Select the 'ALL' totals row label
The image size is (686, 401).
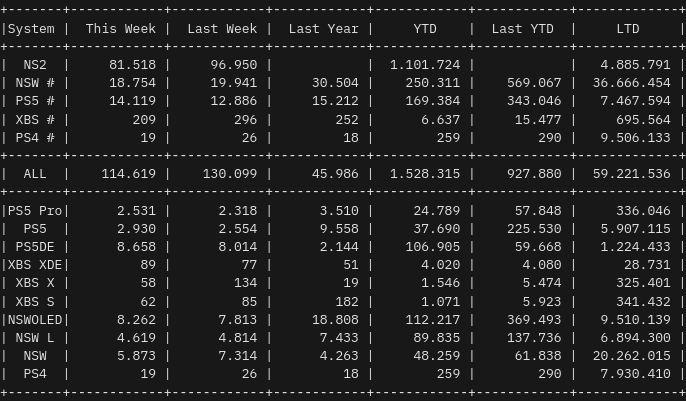(35, 174)
